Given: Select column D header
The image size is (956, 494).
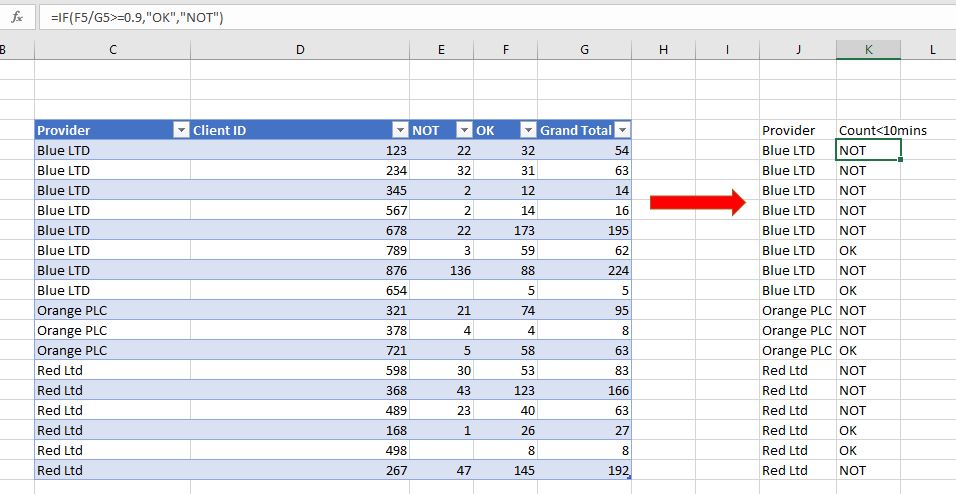Looking at the screenshot, I should pos(300,50).
